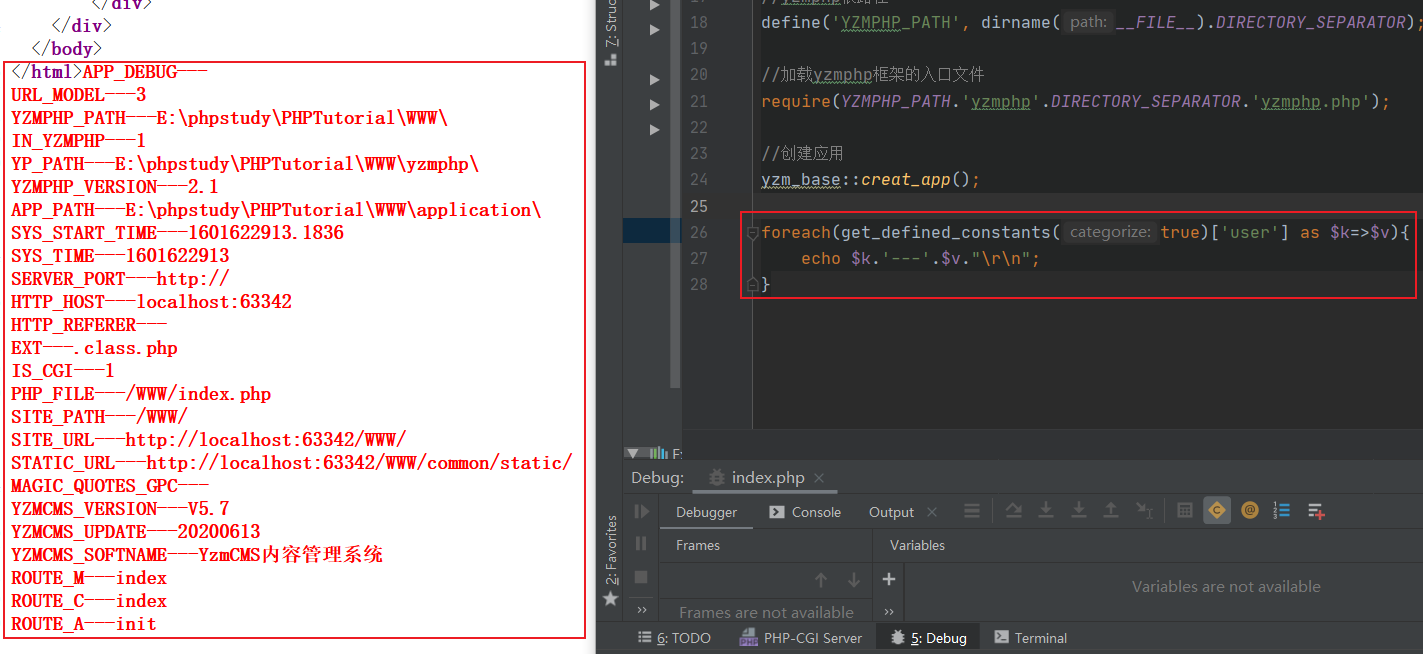The width and height of the screenshot is (1423, 654).
Task: Click the require(YZMPHP_PATH...) code line
Action: tap(1076, 101)
